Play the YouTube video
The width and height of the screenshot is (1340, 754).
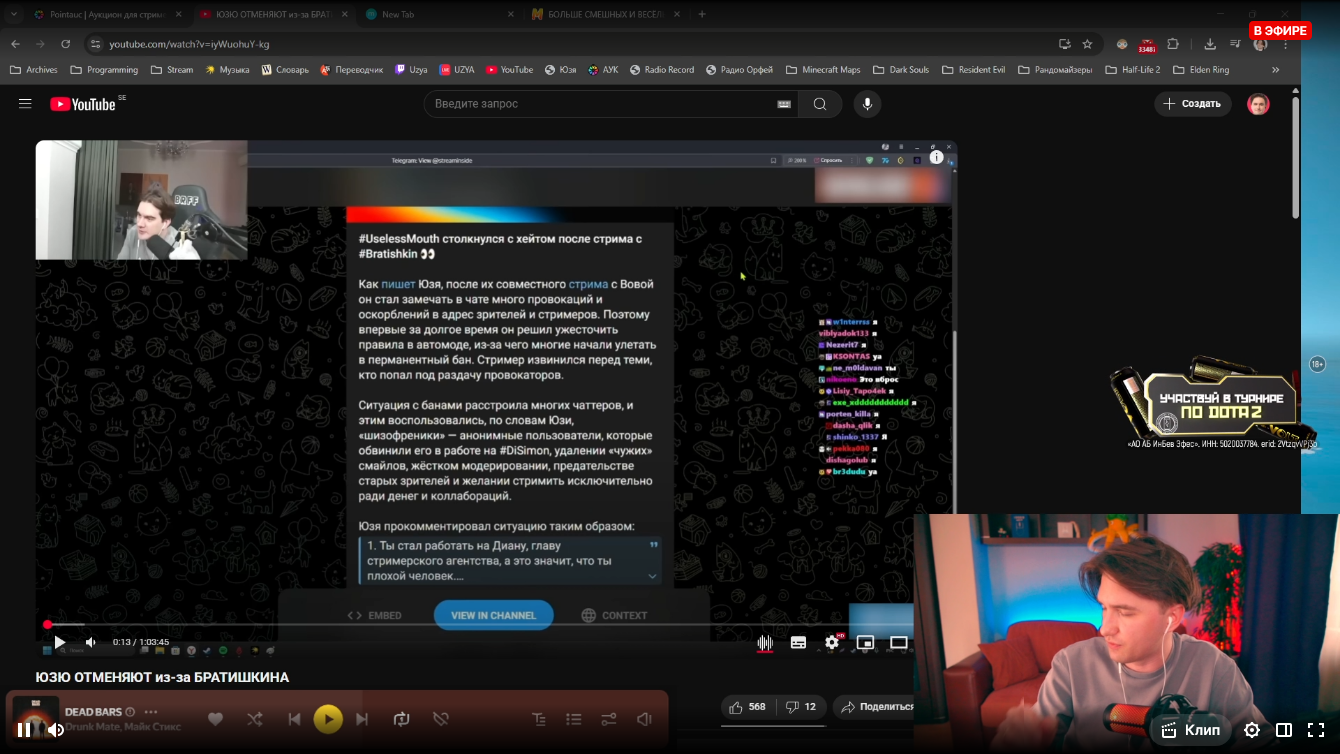pyautogui.click(x=59, y=642)
